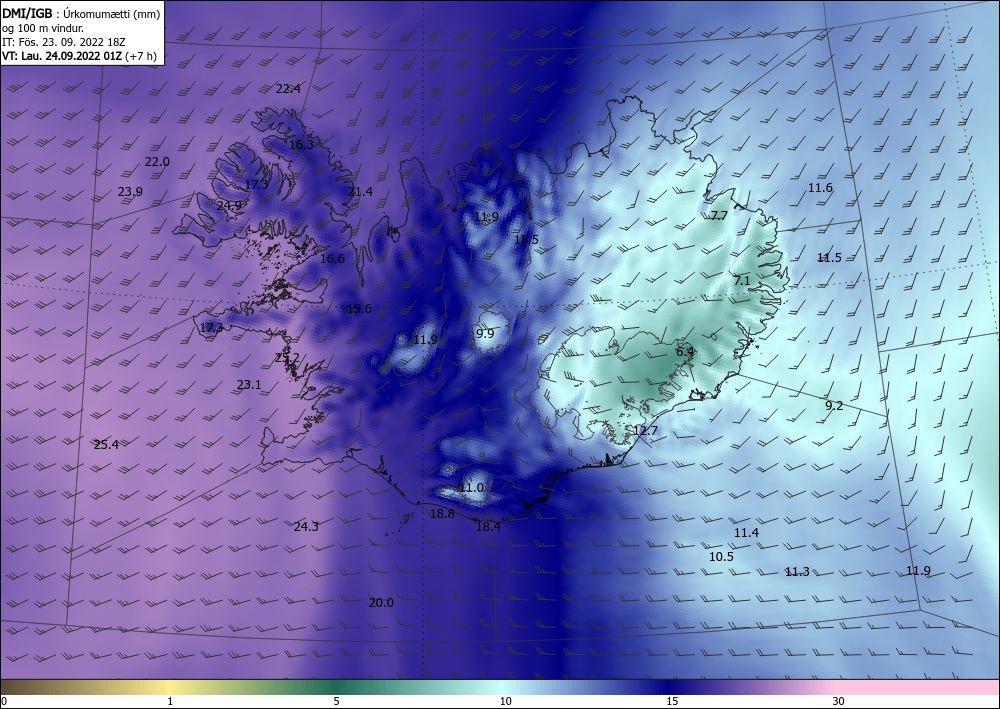Screen dimensions: 1000x709
Task: Click the map value 9.2
Action: (834, 406)
